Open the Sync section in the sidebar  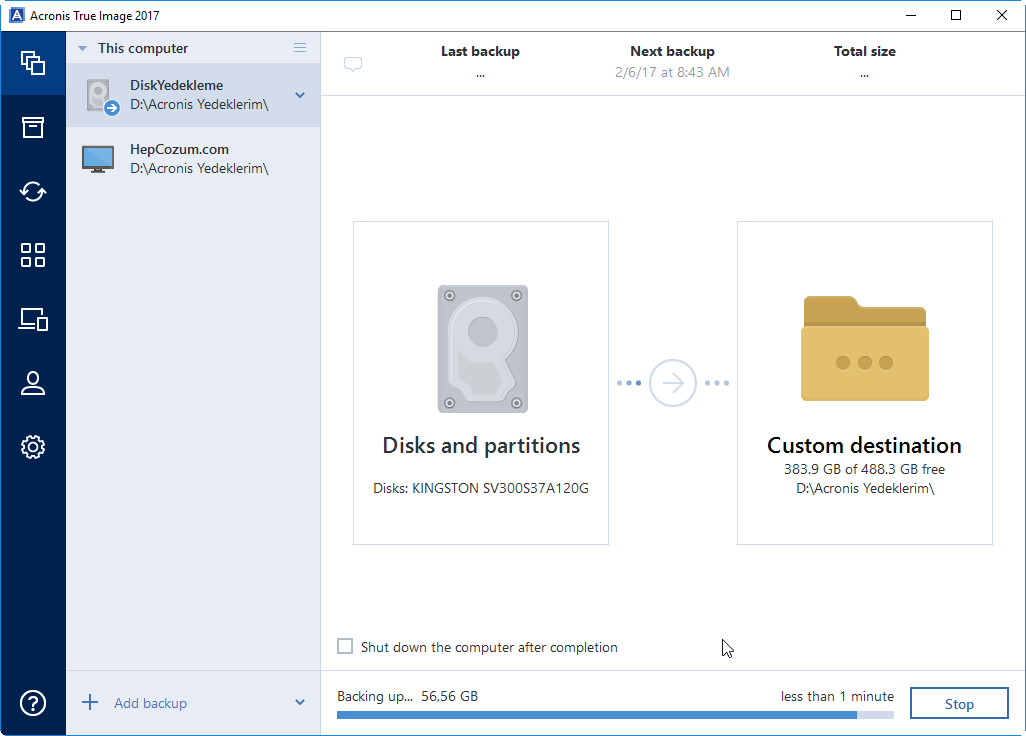(33, 191)
